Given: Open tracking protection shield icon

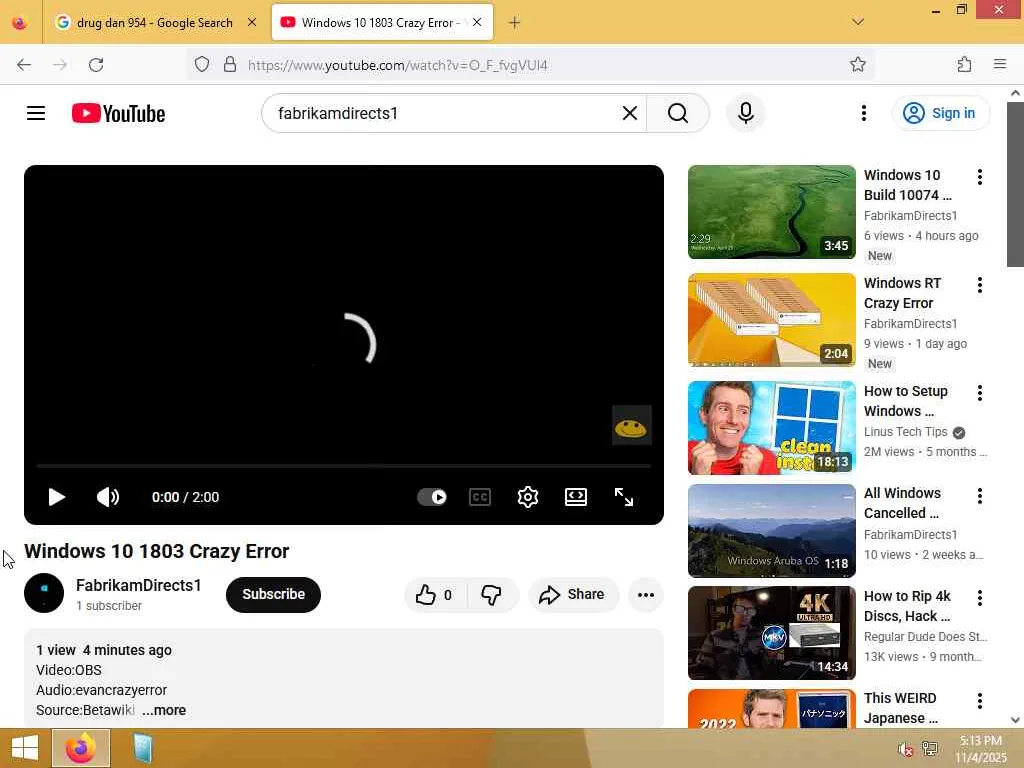Looking at the screenshot, I should (x=202, y=64).
